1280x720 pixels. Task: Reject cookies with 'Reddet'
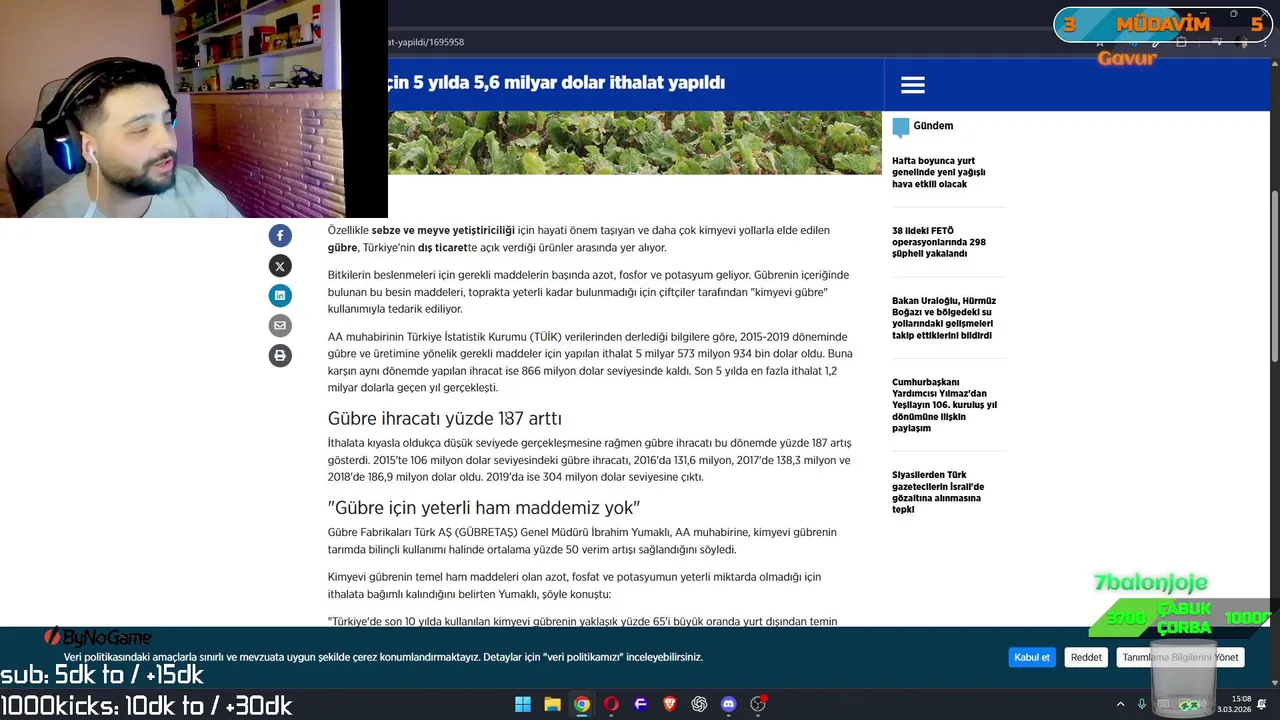click(x=1086, y=657)
